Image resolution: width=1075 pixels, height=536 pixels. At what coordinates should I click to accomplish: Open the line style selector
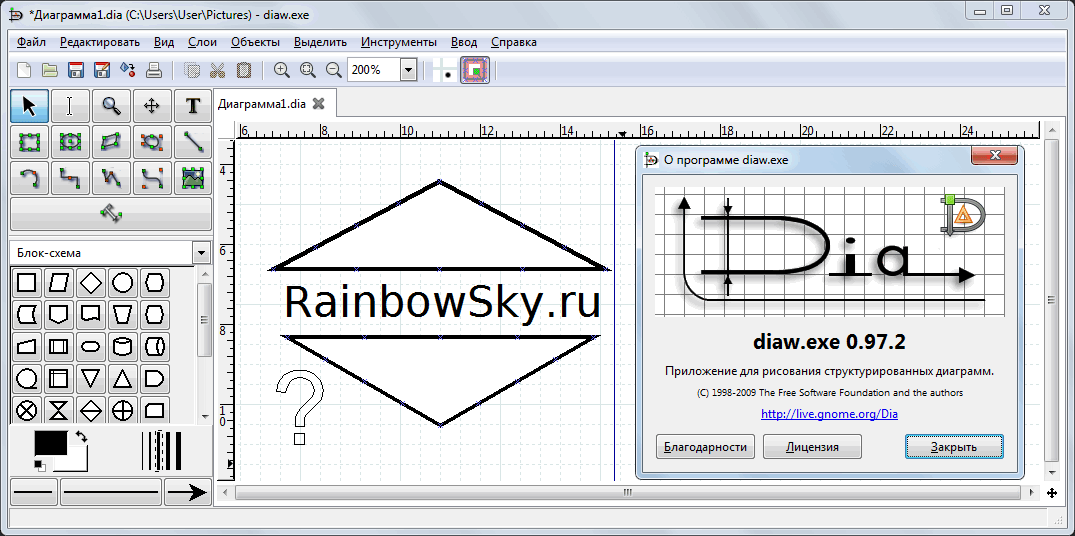tap(110, 492)
